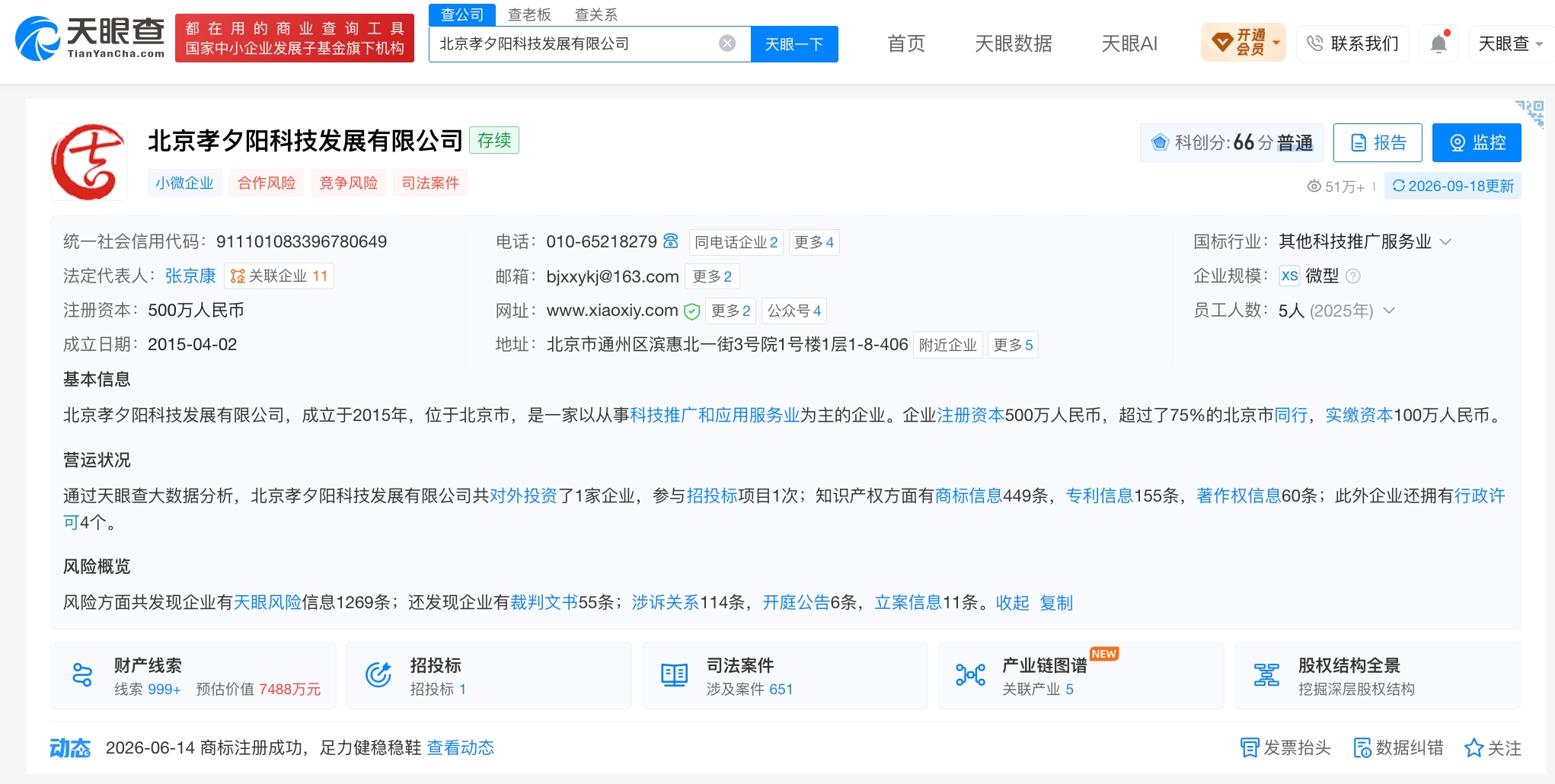1555x784 pixels.
Task: Click the 科创分 66分 badge
Action: point(1231,142)
